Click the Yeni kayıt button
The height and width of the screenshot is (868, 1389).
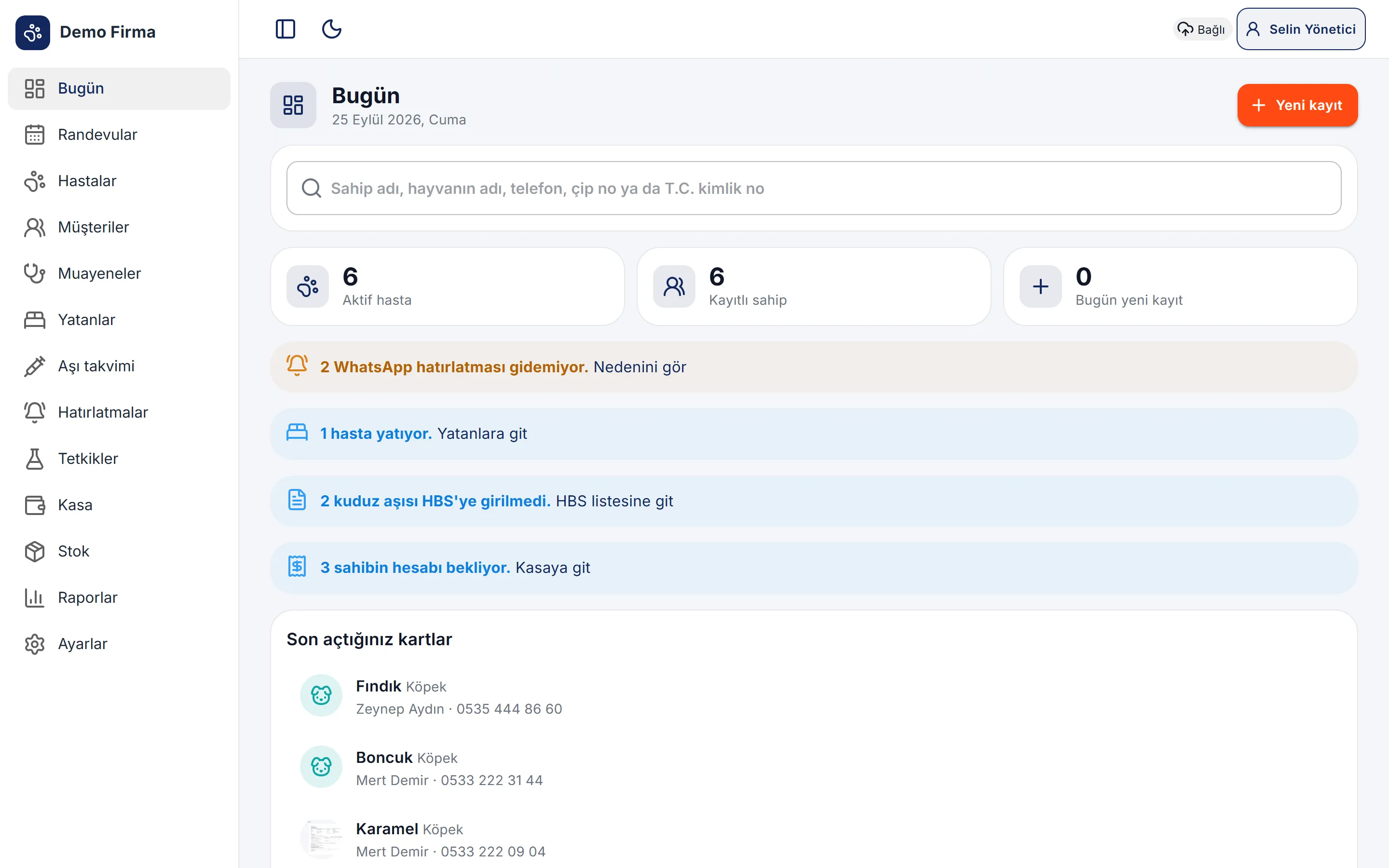pyautogui.click(x=1297, y=105)
